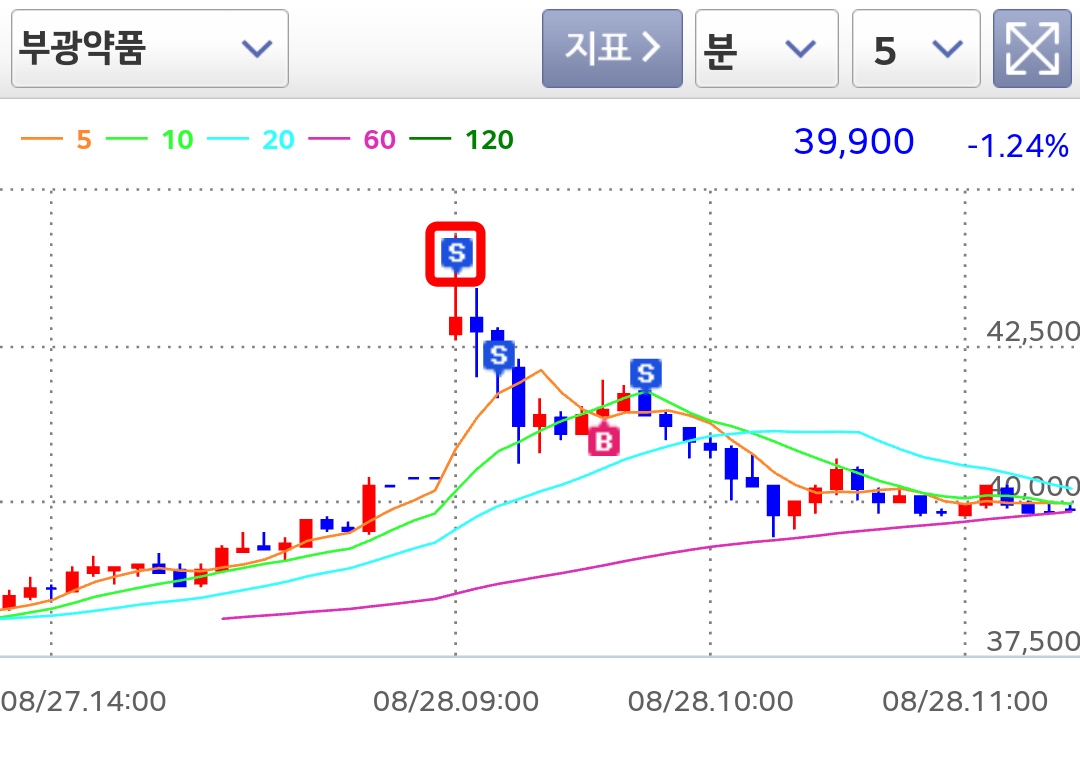Select the S sell marker just below the peak candles
The image size is (1080, 768).
499,356
